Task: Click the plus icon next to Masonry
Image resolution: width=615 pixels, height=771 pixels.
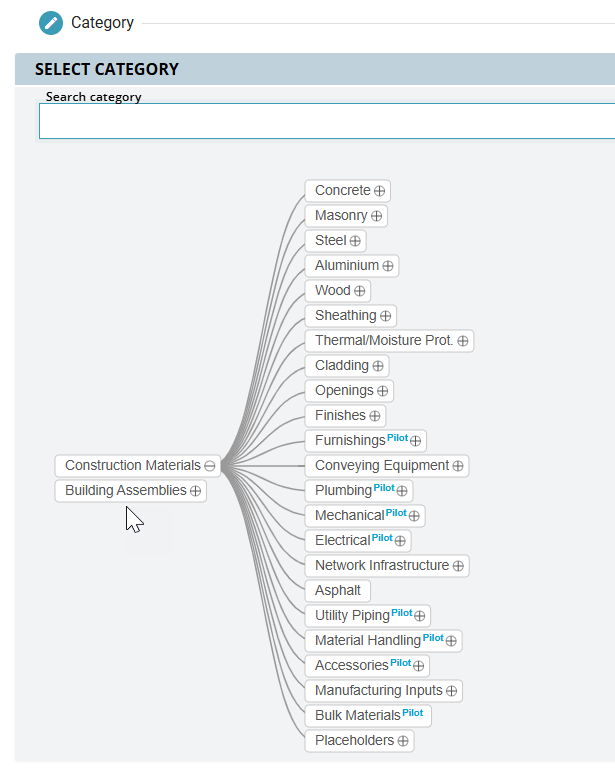Action: point(376,216)
